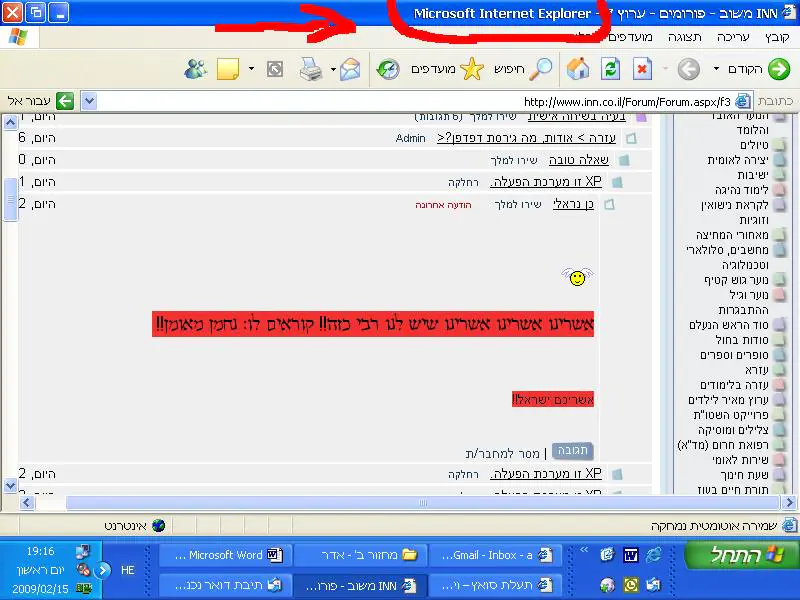Open the Mail envelope toolbar icon
The height and width of the screenshot is (600, 800).
349,69
